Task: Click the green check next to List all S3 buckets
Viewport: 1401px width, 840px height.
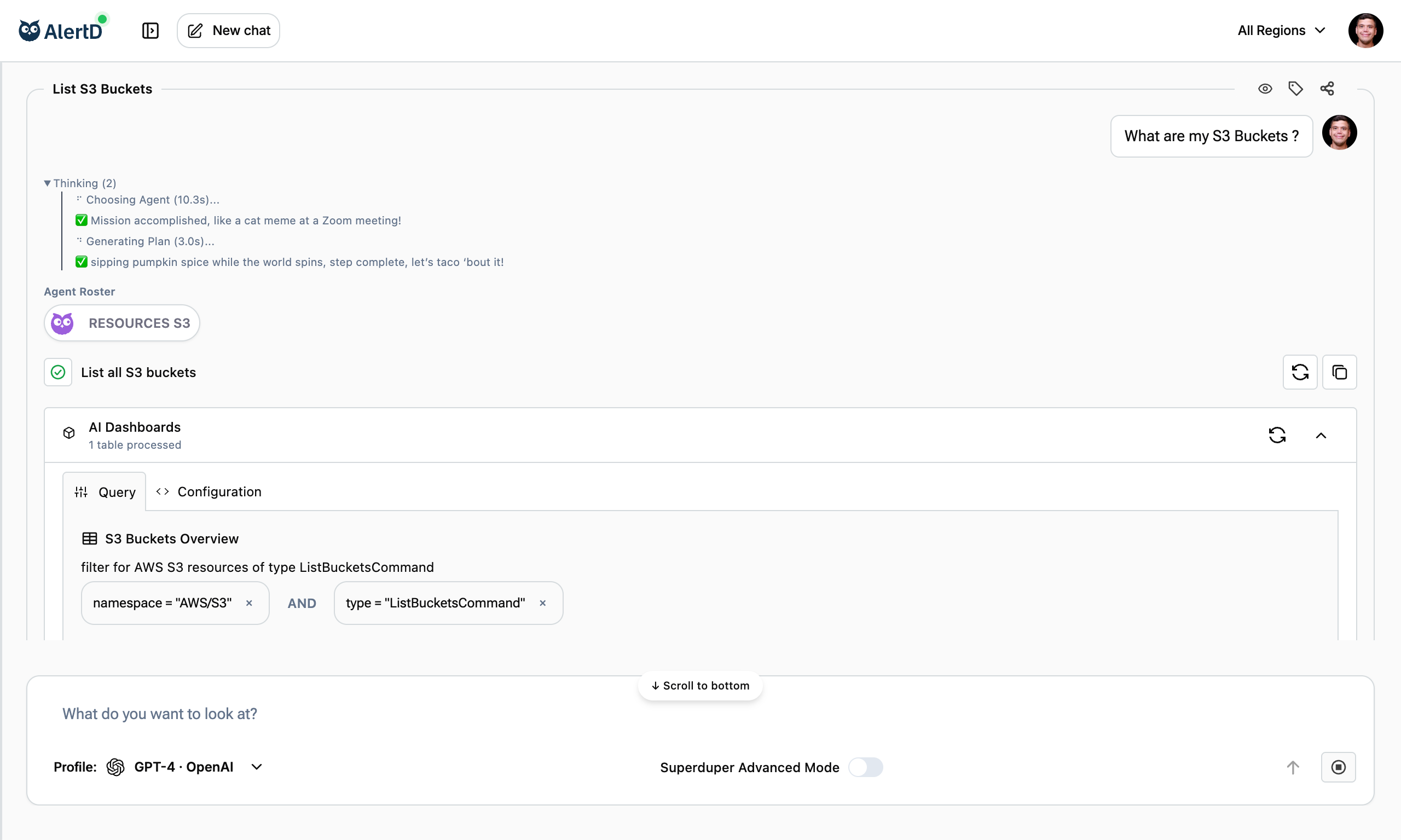Action: 58,373
